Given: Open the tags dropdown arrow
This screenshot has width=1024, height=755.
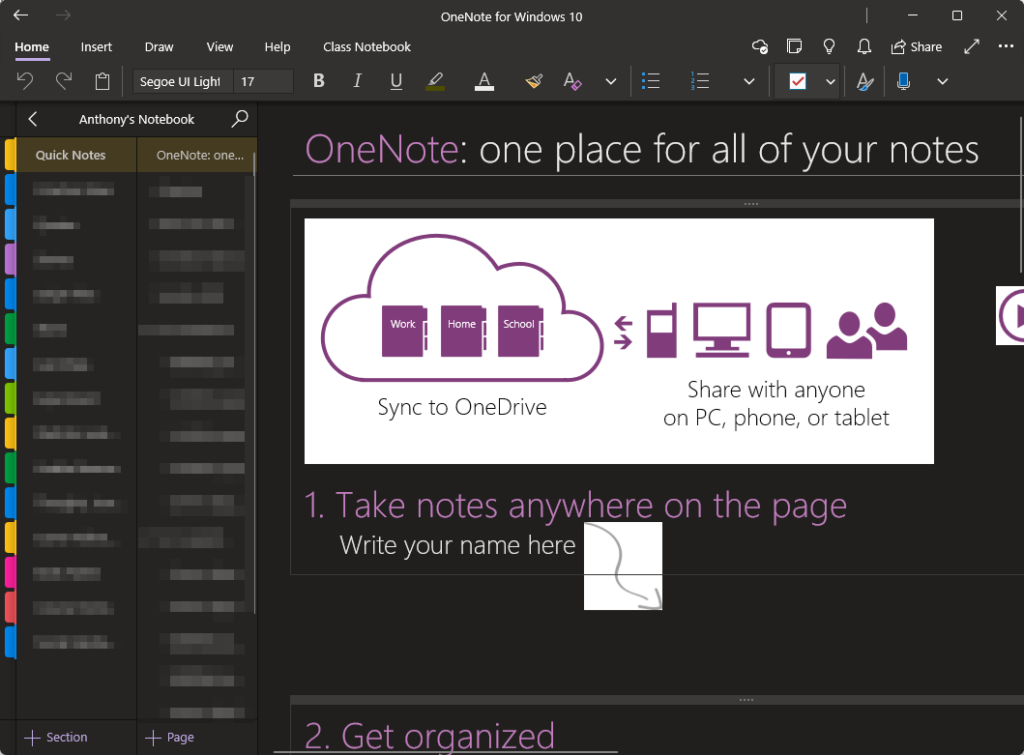Looking at the screenshot, I should [x=830, y=82].
